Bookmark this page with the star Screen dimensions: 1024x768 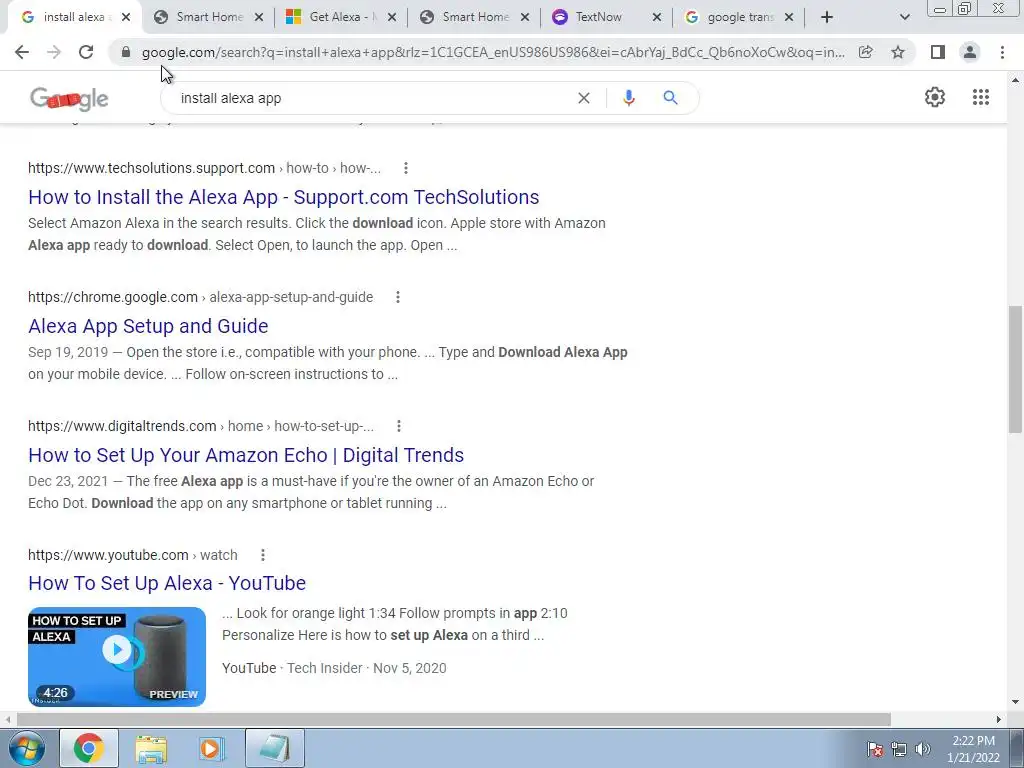pyautogui.click(x=898, y=52)
